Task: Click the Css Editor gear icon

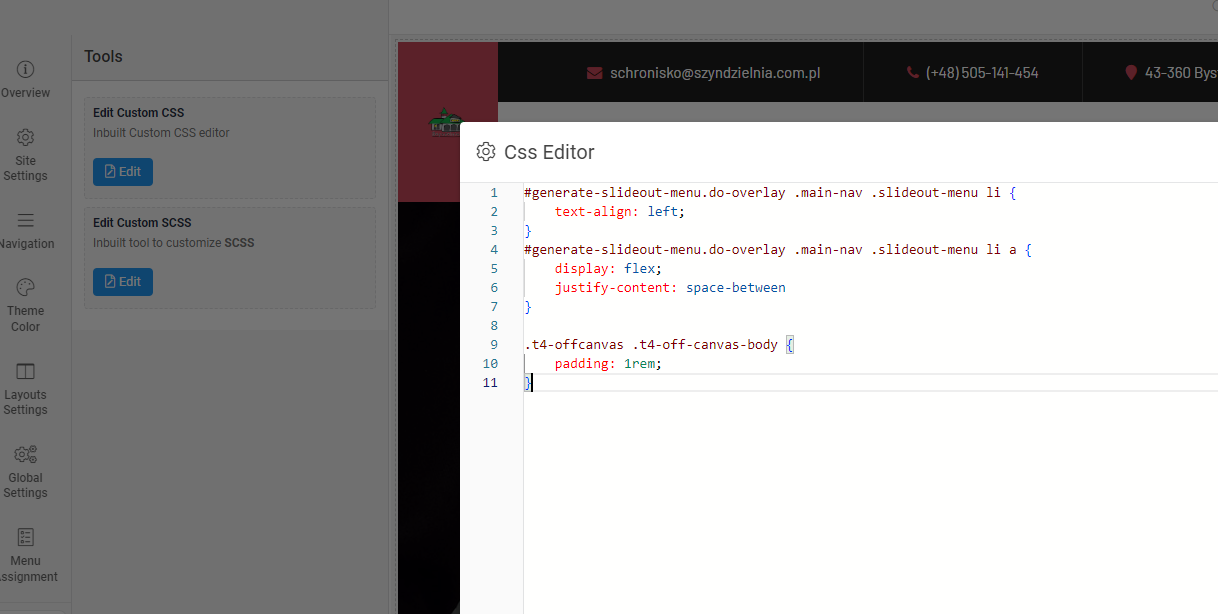Action: coord(486,152)
